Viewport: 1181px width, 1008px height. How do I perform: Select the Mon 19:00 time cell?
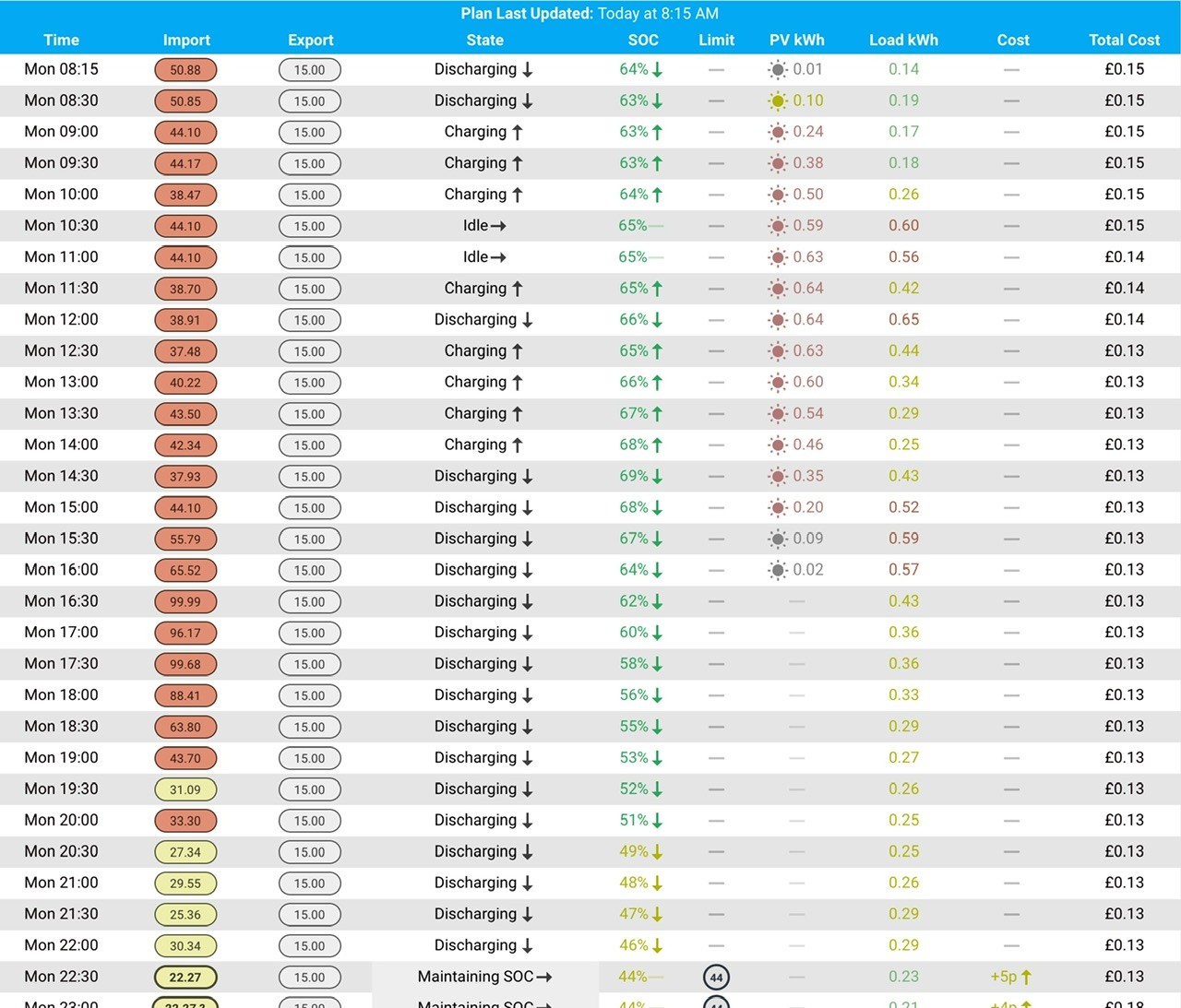click(62, 758)
